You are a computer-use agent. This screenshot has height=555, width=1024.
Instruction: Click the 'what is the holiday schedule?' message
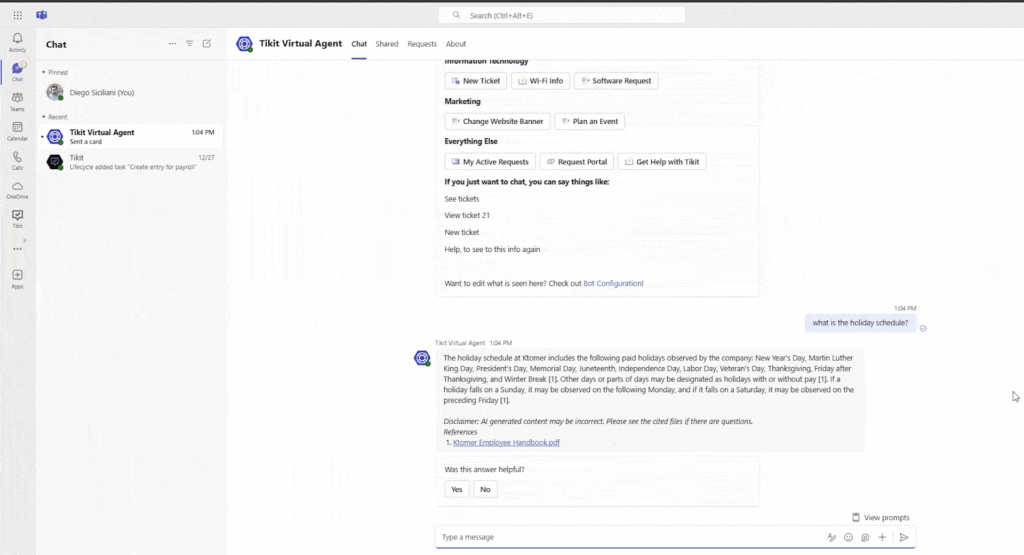pyautogui.click(x=860, y=323)
